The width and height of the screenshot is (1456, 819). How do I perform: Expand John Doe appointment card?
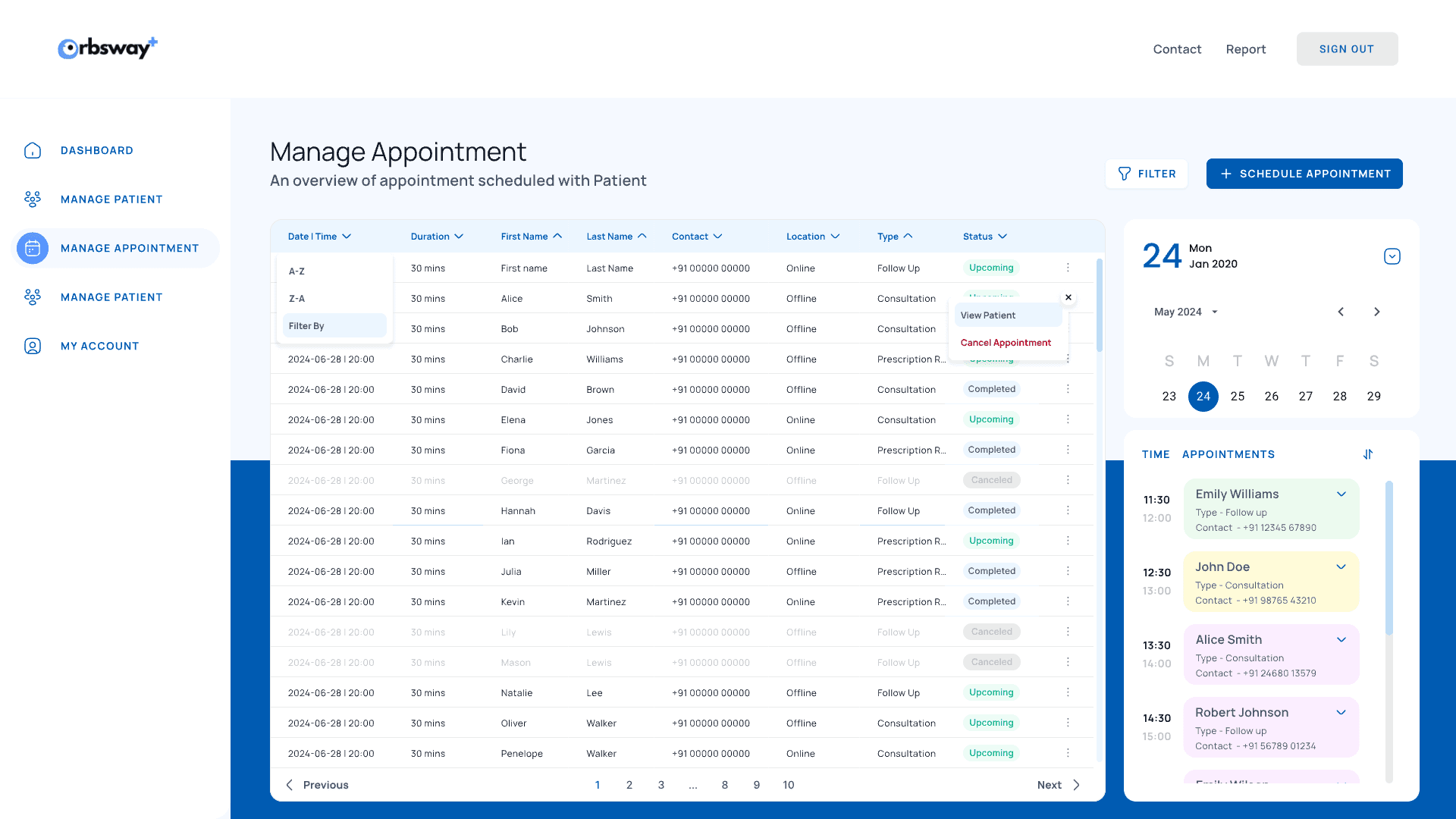(1341, 566)
